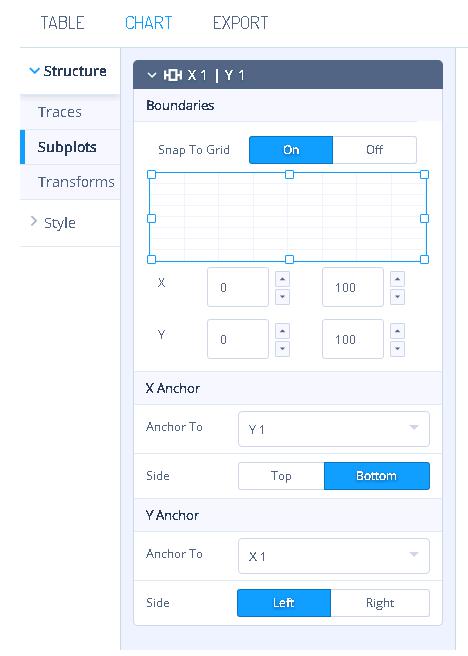Decrease the Y end value of 100
The width and height of the screenshot is (468, 656).
(397, 348)
